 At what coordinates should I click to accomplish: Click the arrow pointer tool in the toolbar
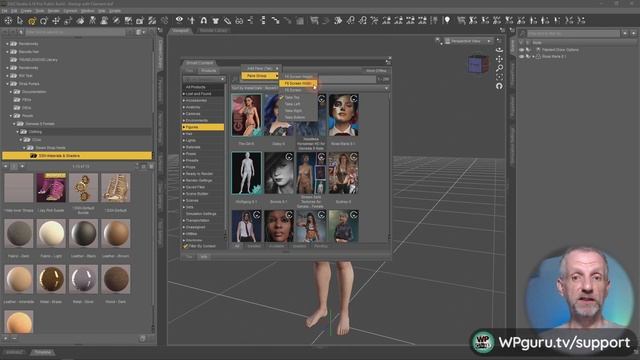click(20, 20)
